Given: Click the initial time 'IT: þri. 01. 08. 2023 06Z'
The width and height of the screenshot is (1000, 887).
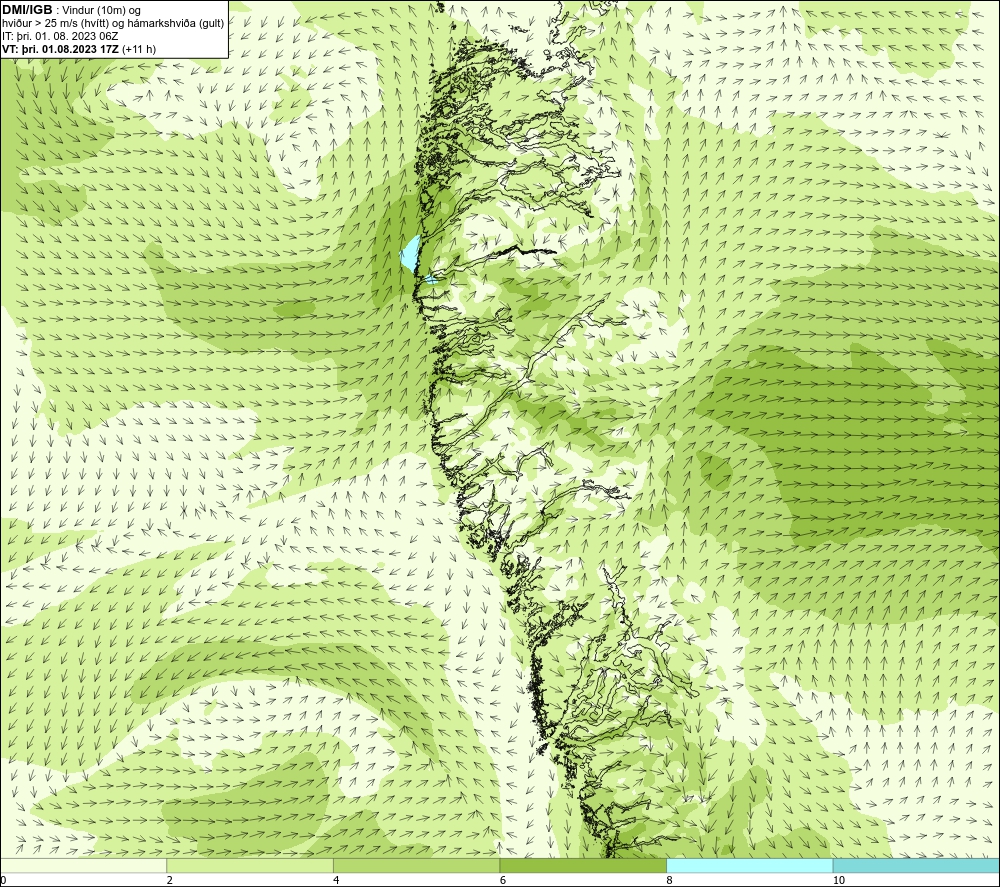Looking at the screenshot, I should (60, 36).
